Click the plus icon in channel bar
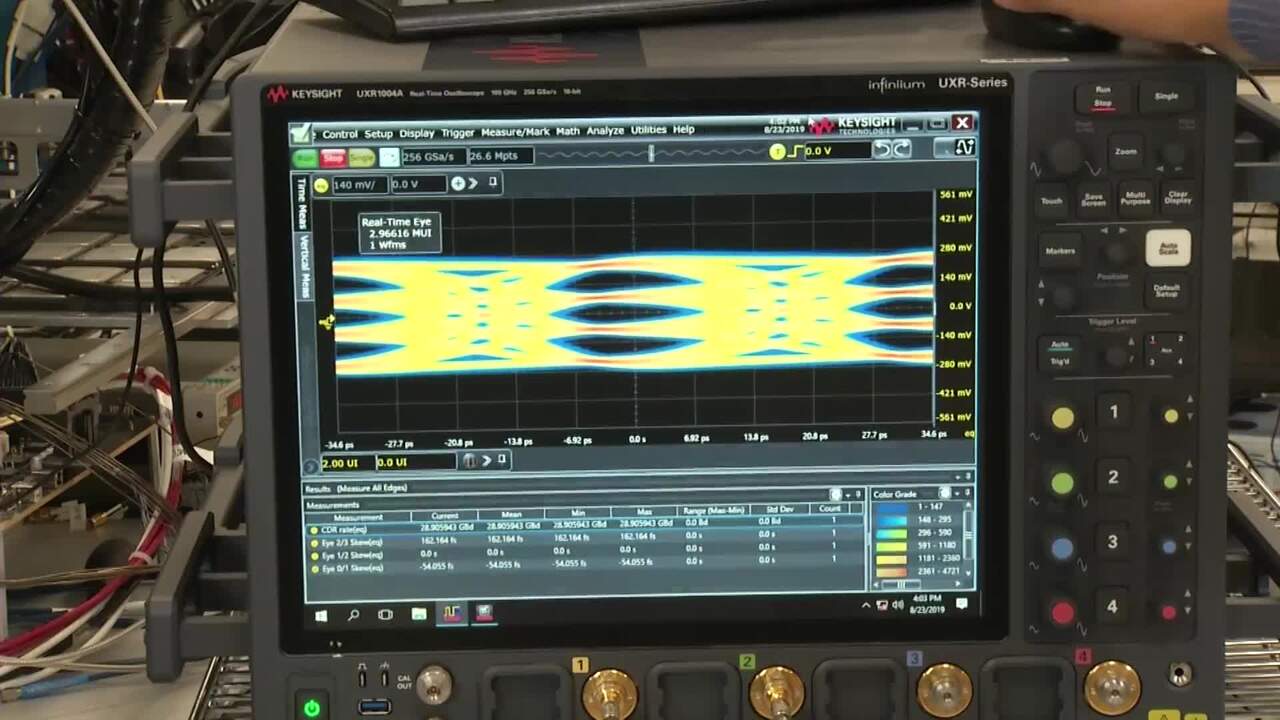The width and height of the screenshot is (1280, 720). pos(458,183)
